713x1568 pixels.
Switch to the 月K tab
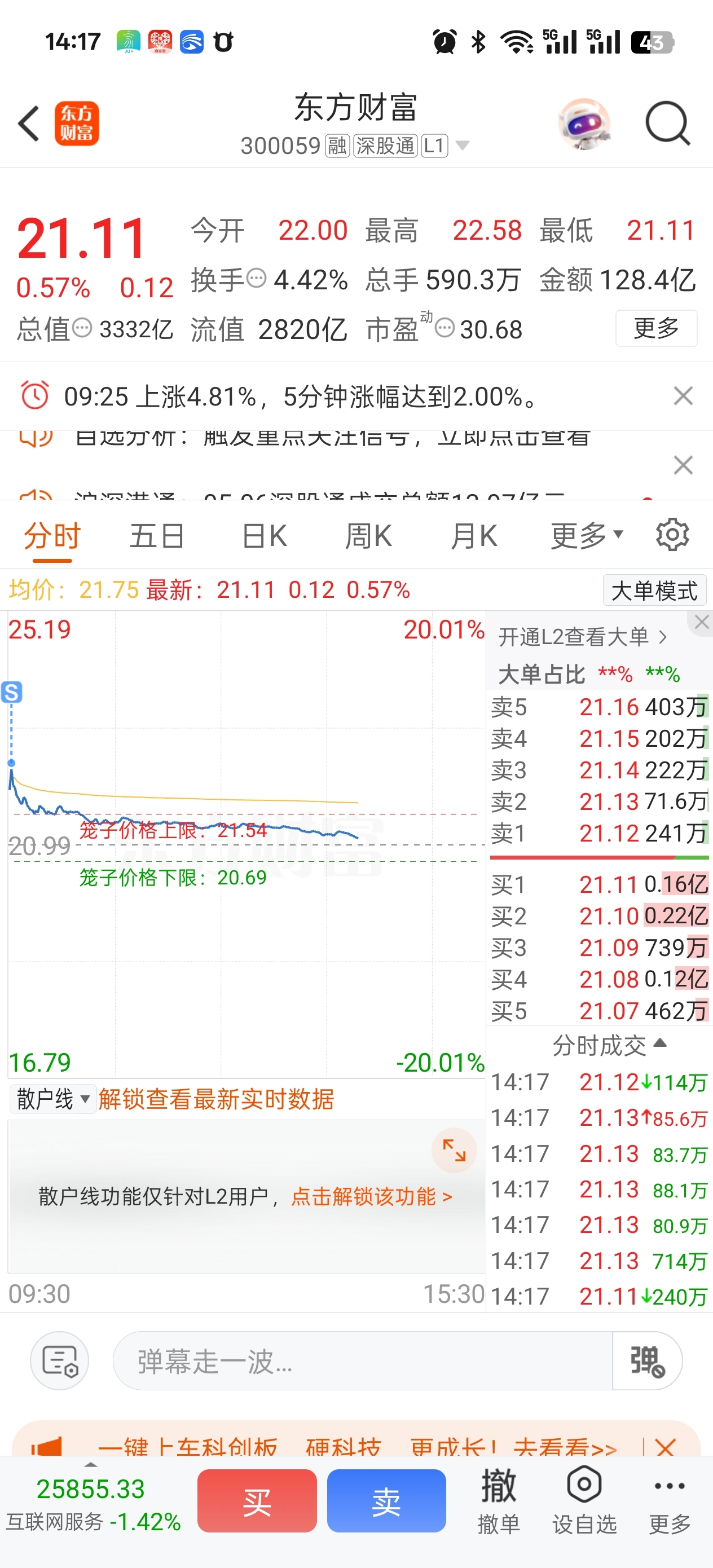tap(474, 536)
